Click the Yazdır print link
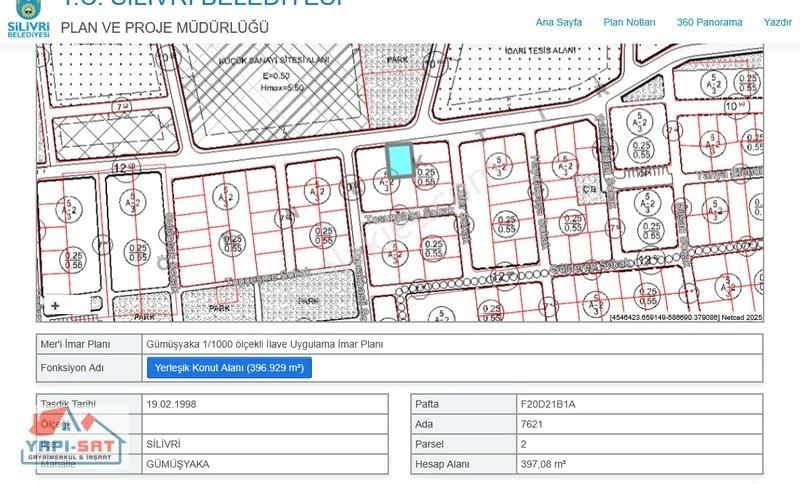 point(778,22)
